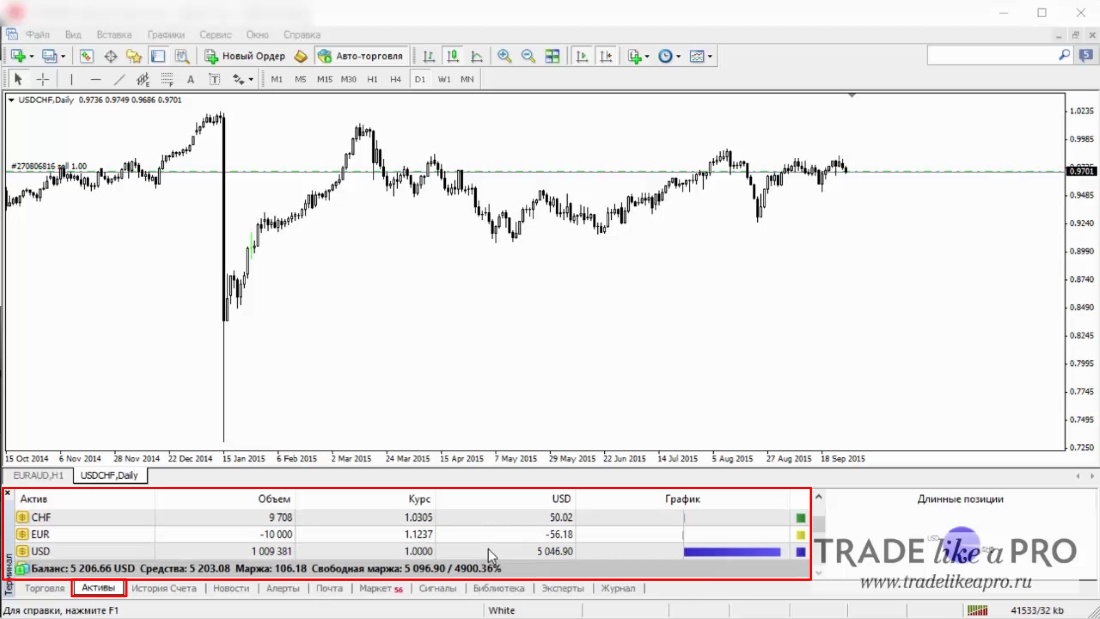Screen dimensions: 1100x619
Task: Launch MetaEditor via the yellow book icon
Action: pos(301,56)
